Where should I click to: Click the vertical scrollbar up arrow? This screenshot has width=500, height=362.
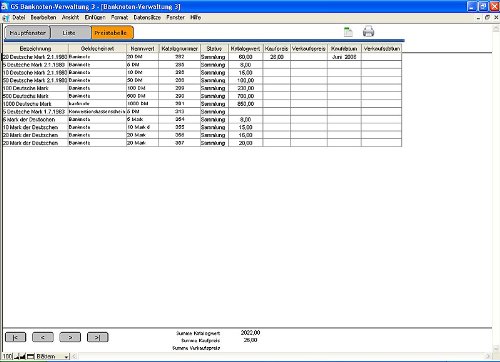click(496, 29)
